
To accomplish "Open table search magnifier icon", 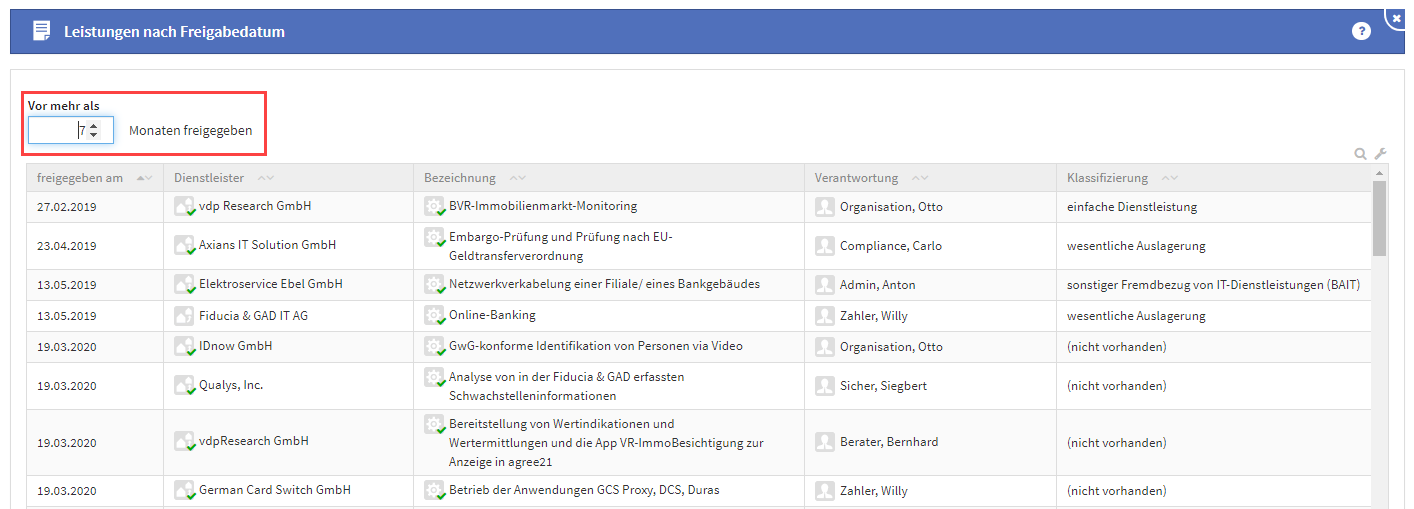I will click(1360, 154).
